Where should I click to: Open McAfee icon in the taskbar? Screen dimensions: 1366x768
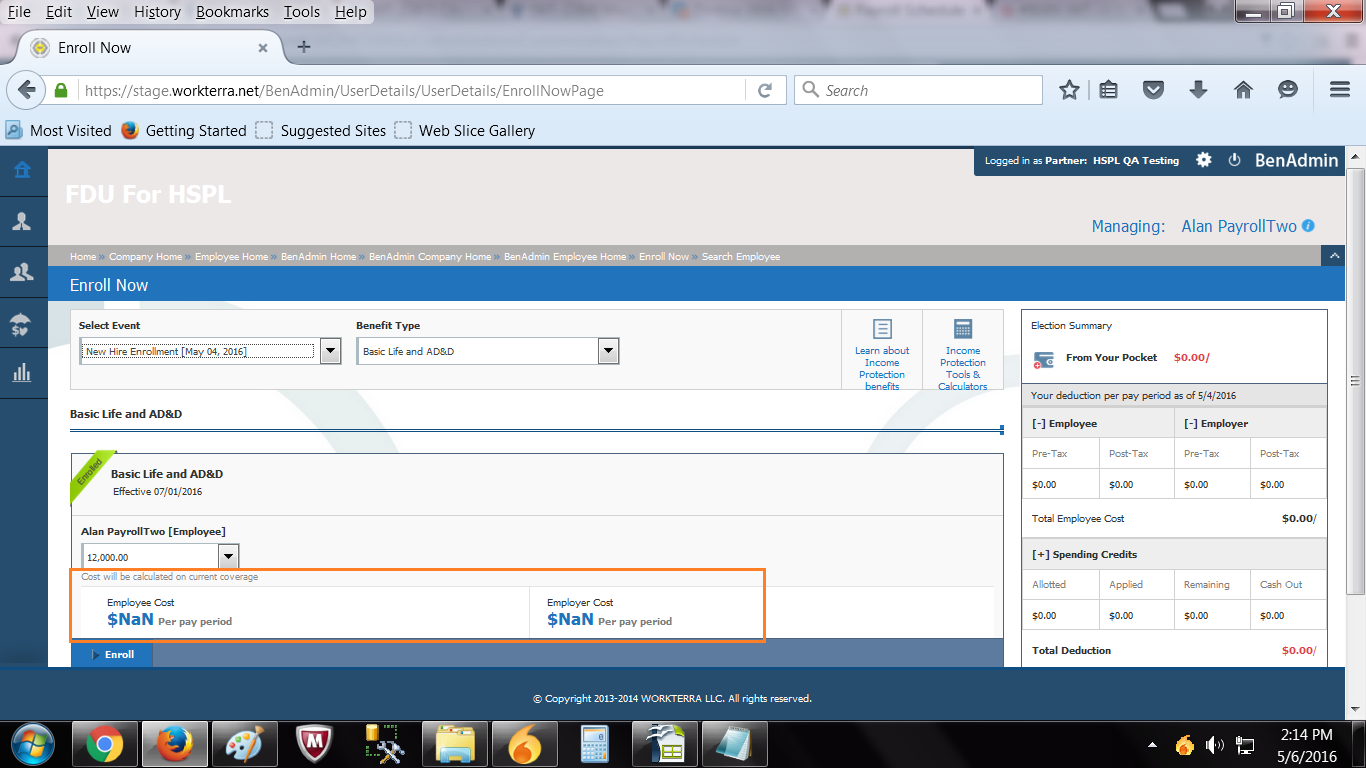click(315, 744)
